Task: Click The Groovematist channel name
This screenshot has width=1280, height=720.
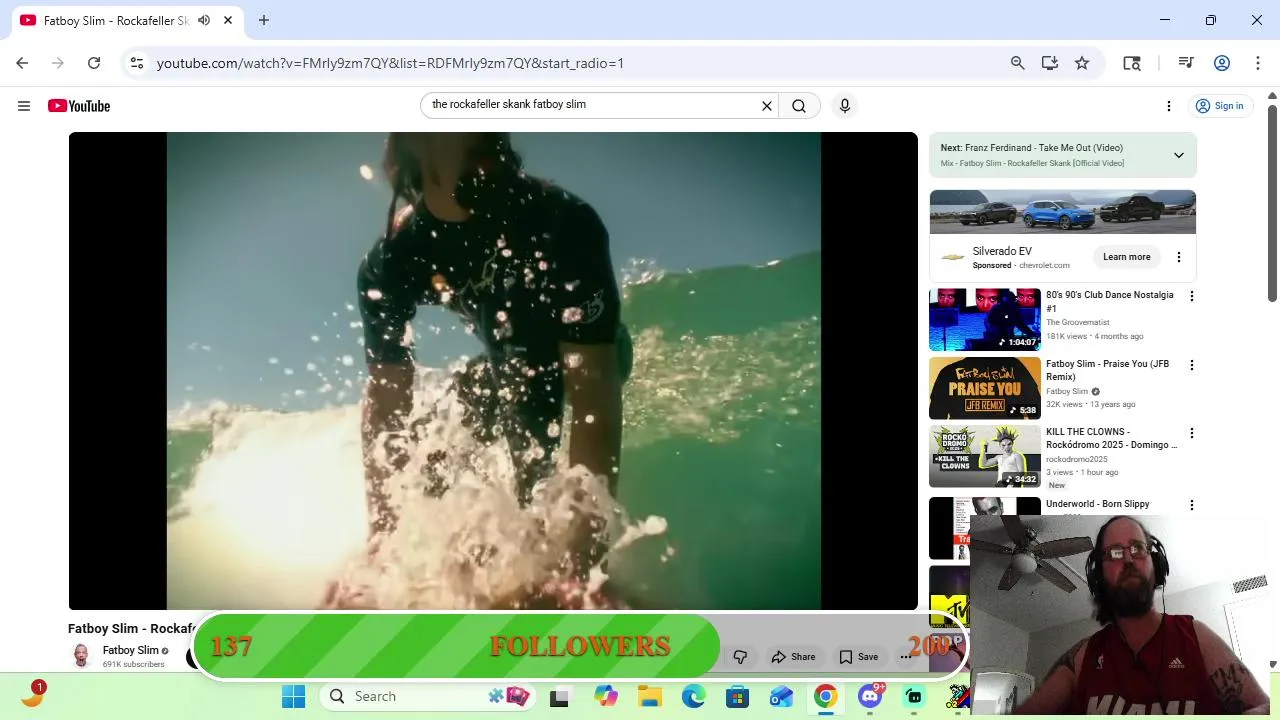Action: 1078,322
